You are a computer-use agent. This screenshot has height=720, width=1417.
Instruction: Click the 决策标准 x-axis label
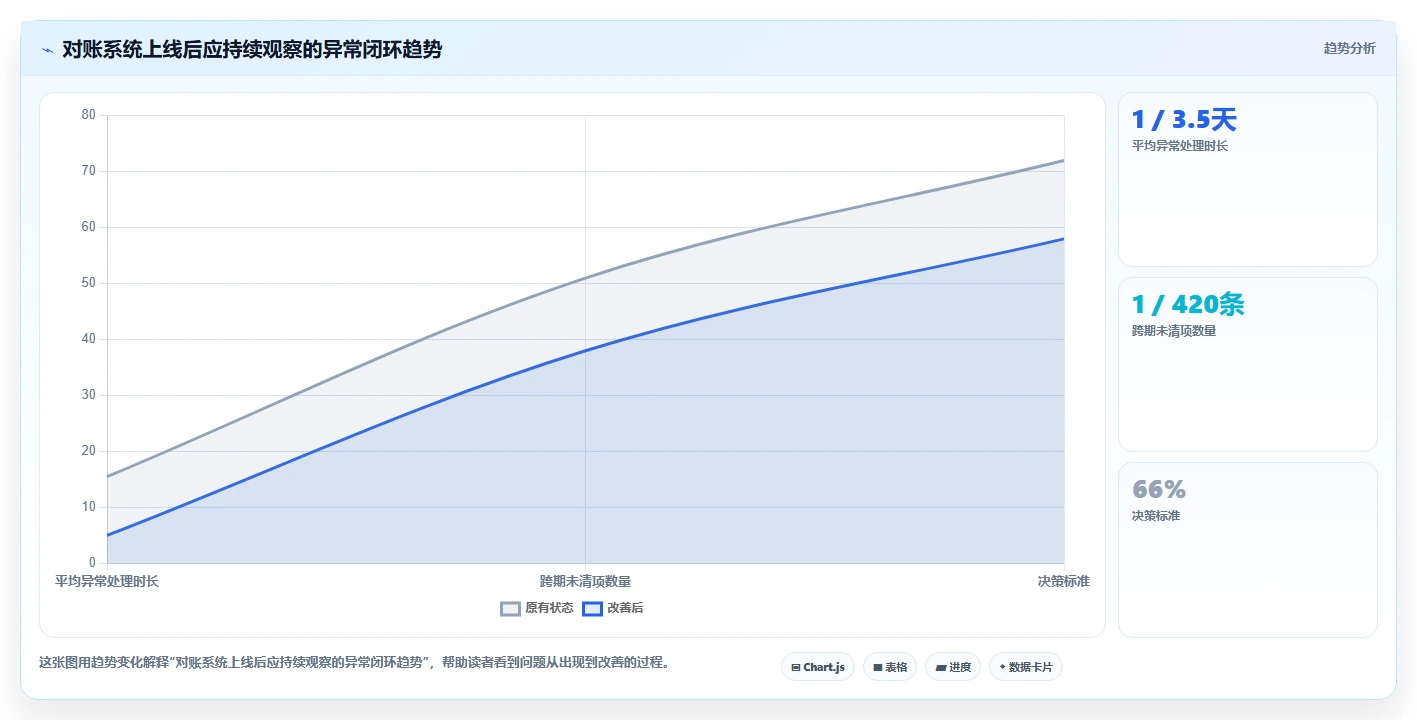click(1064, 581)
